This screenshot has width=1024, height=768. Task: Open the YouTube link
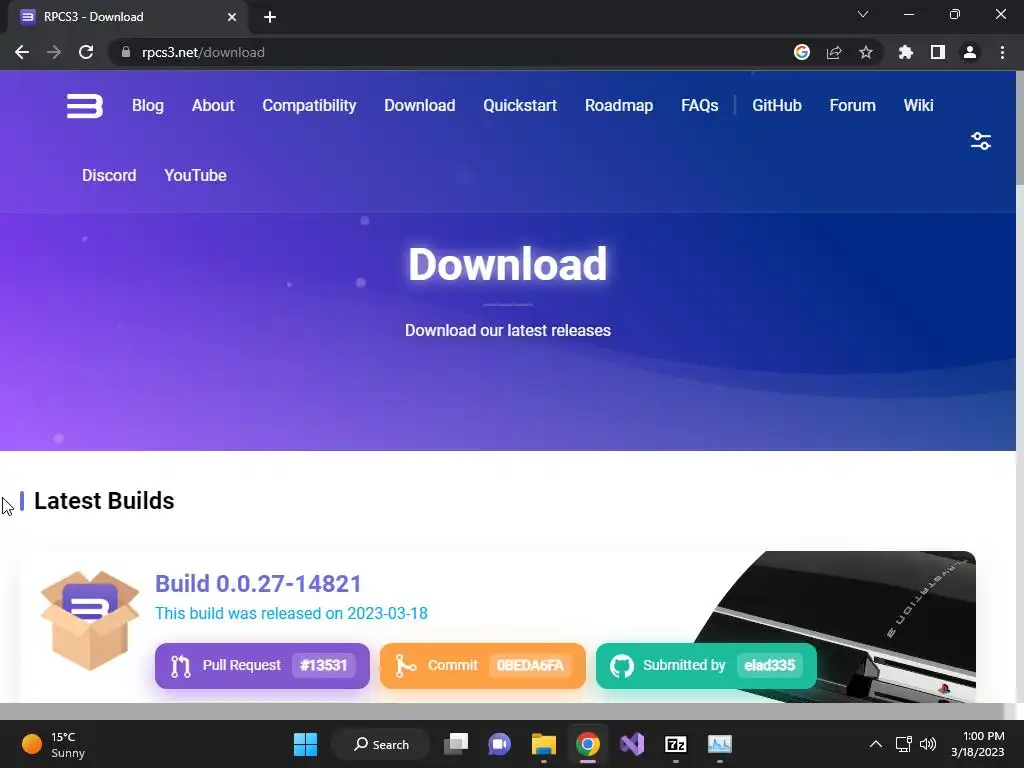click(x=195, y=176)
